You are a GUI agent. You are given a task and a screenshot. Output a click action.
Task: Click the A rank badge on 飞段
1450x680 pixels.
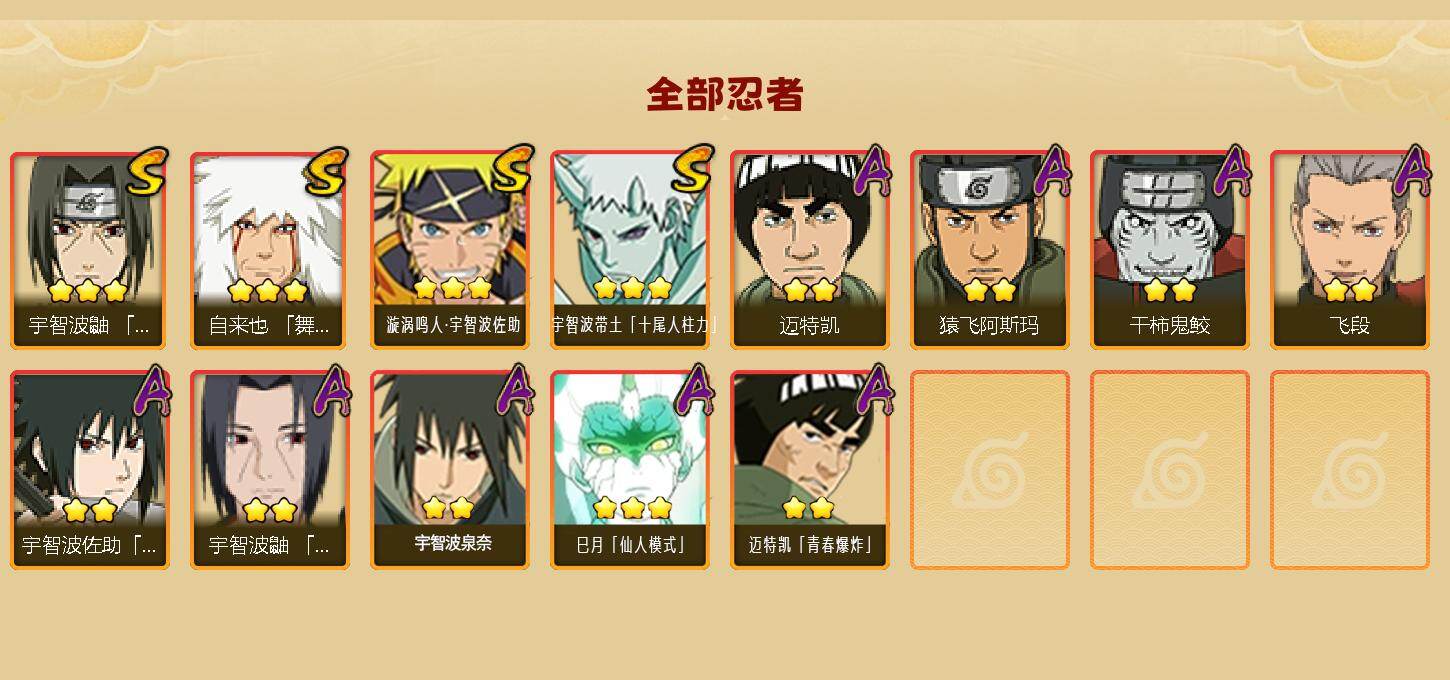1411,171
